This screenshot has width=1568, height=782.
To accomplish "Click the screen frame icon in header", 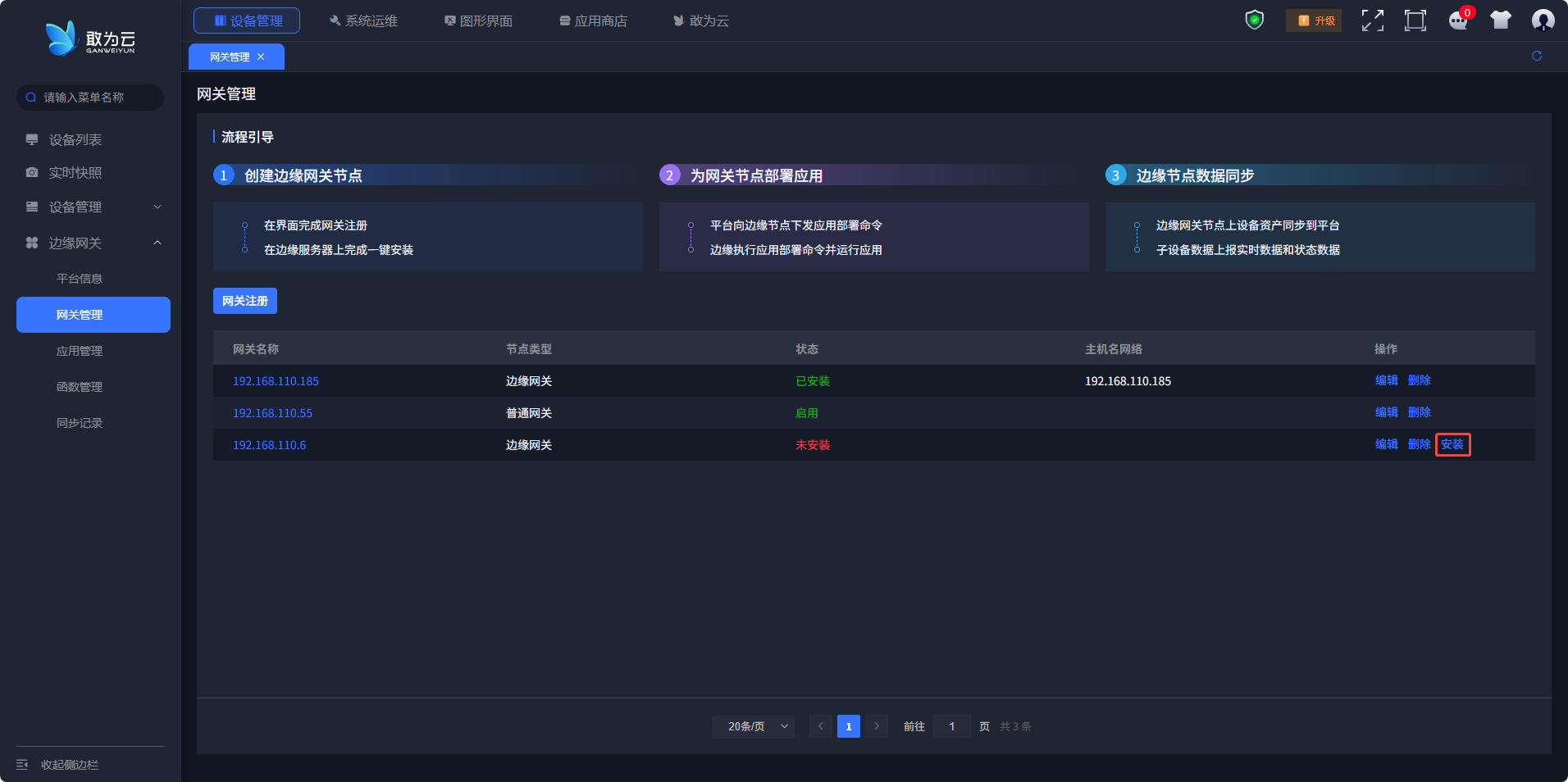I will (x=1415, y=20).
